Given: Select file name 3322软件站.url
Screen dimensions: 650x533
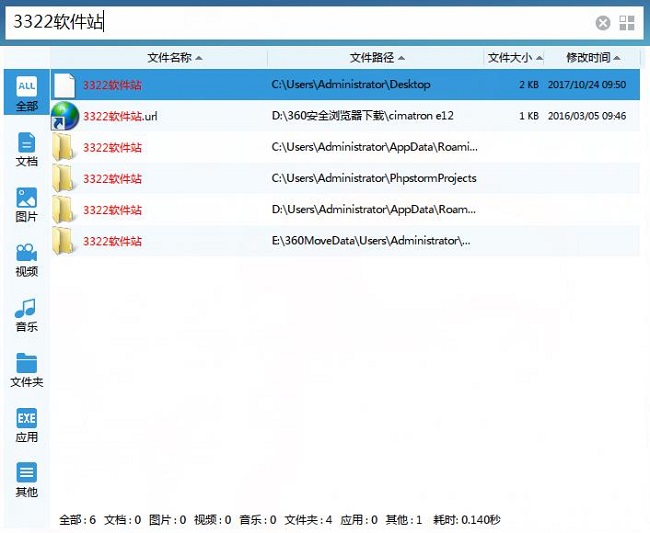Looking at the screenshot, I should click(x=120, y=116).
